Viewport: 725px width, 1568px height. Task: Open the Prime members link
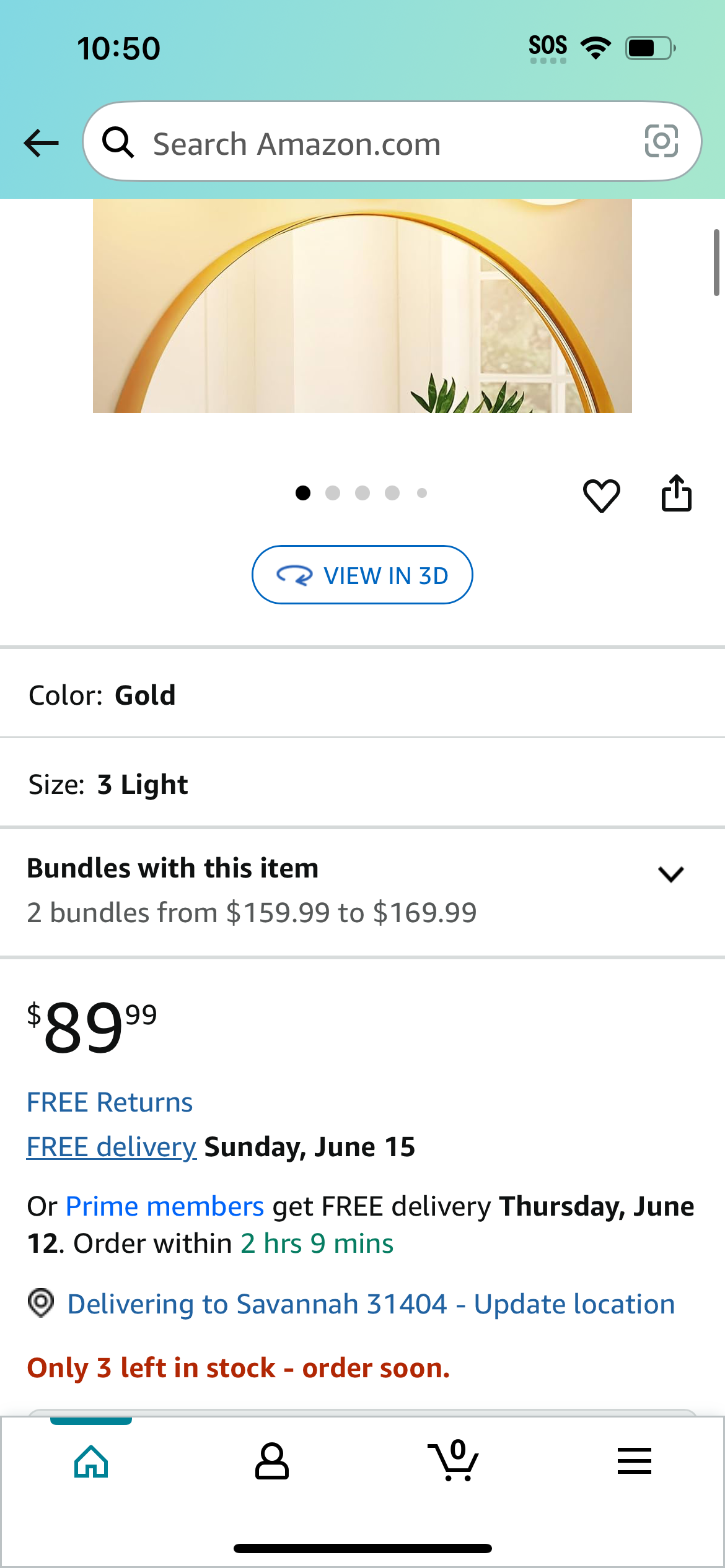coord(165,1206)
